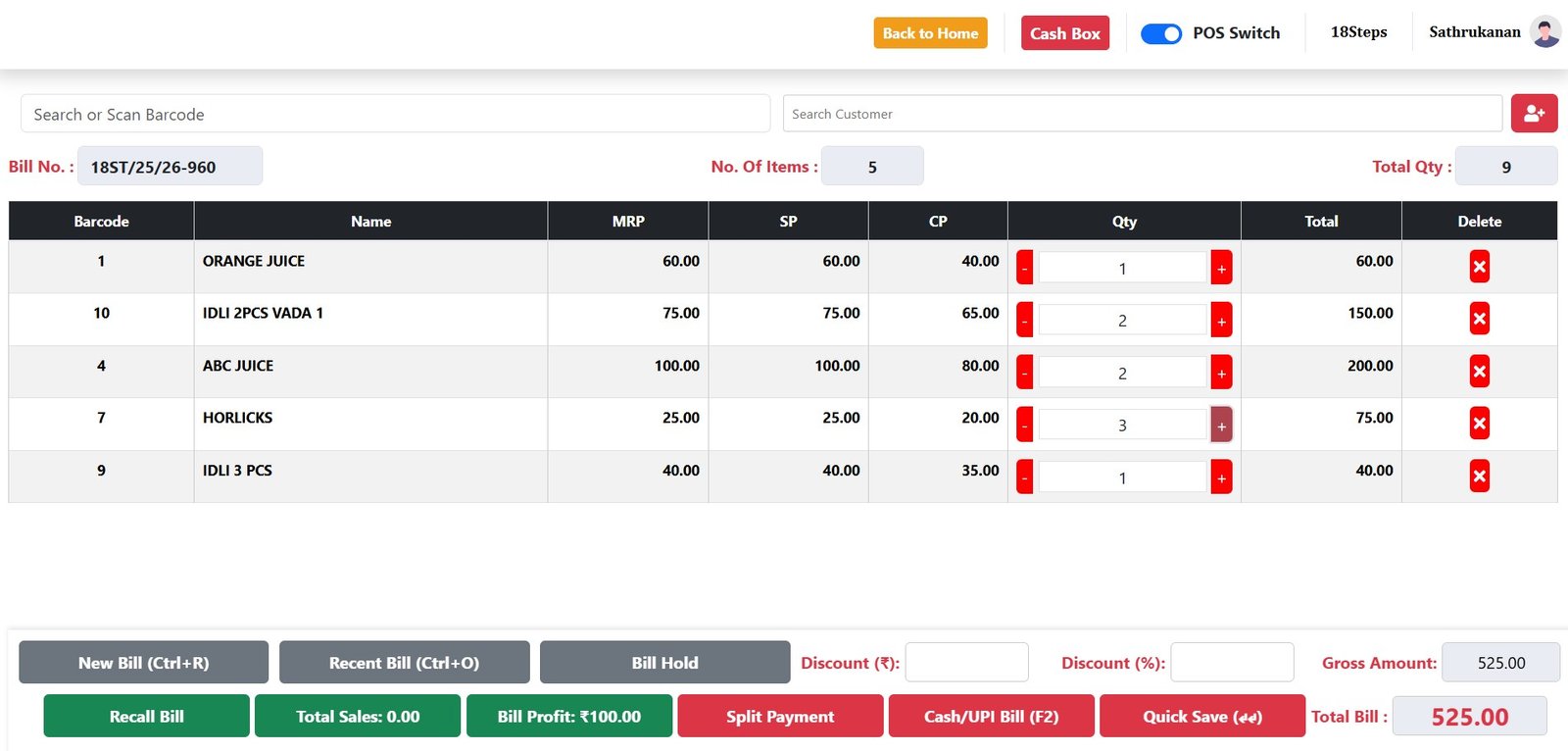Put the current bill on Bill Hold

coord(664,663)
